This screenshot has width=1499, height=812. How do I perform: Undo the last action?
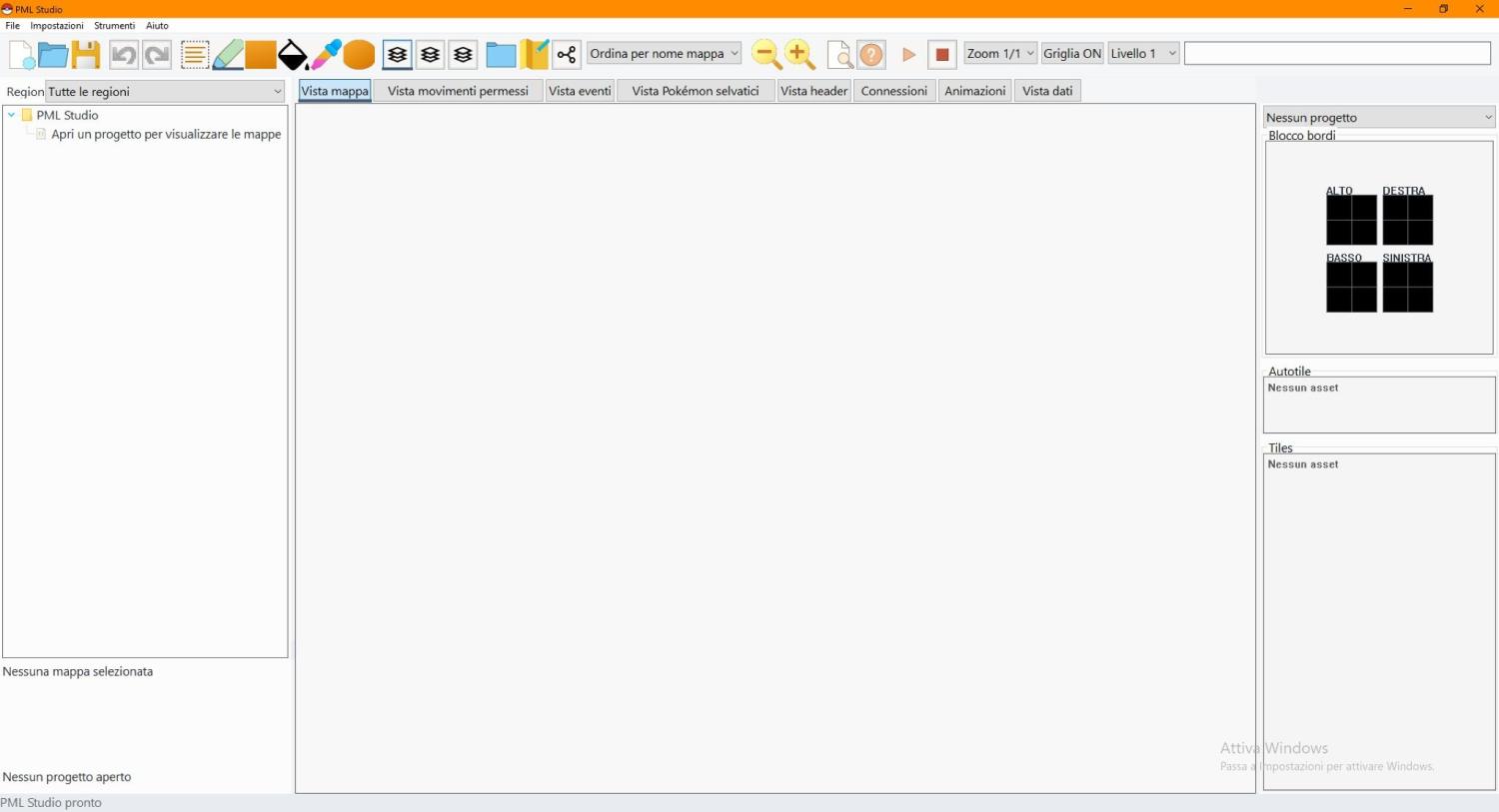pos(124,55)
